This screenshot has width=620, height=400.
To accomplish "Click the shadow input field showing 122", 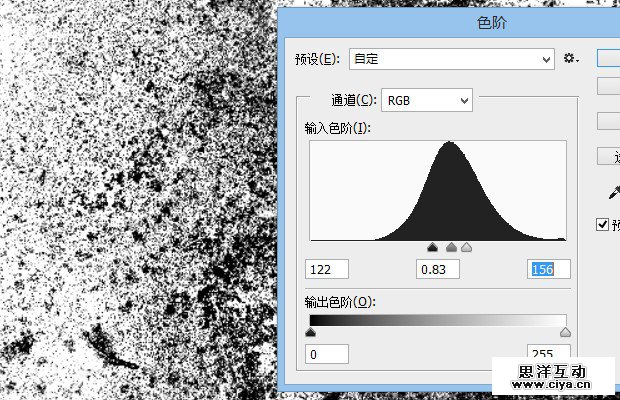I will 327,269.
